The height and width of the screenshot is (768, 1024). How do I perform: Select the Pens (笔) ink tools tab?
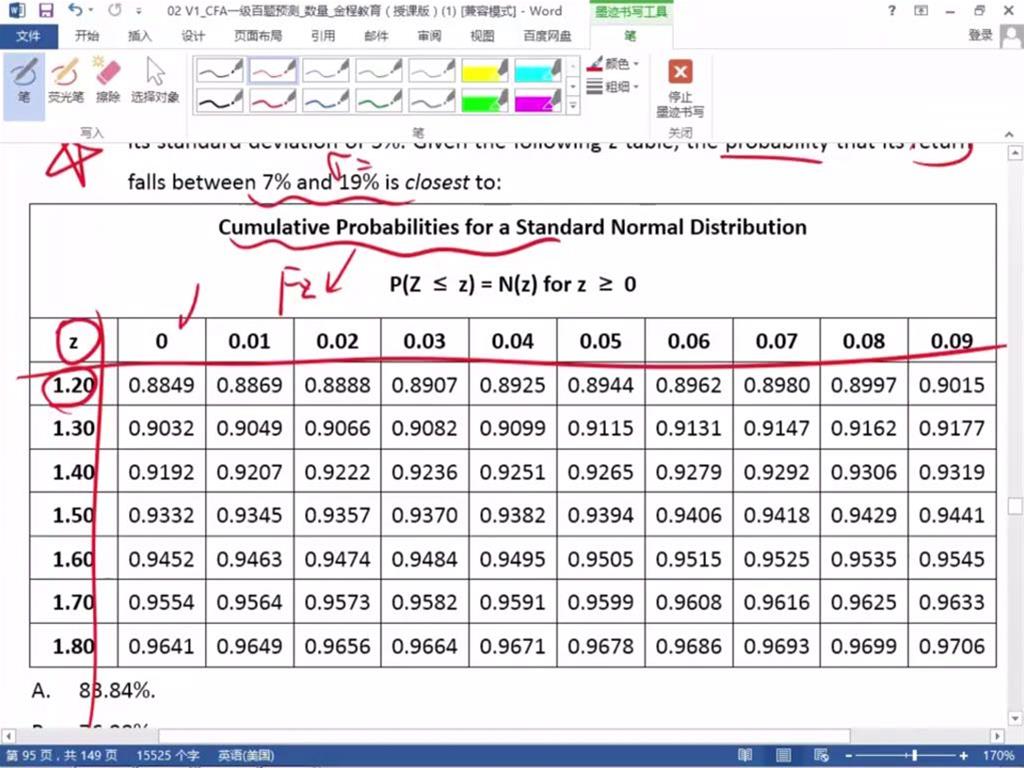point(630,36)
